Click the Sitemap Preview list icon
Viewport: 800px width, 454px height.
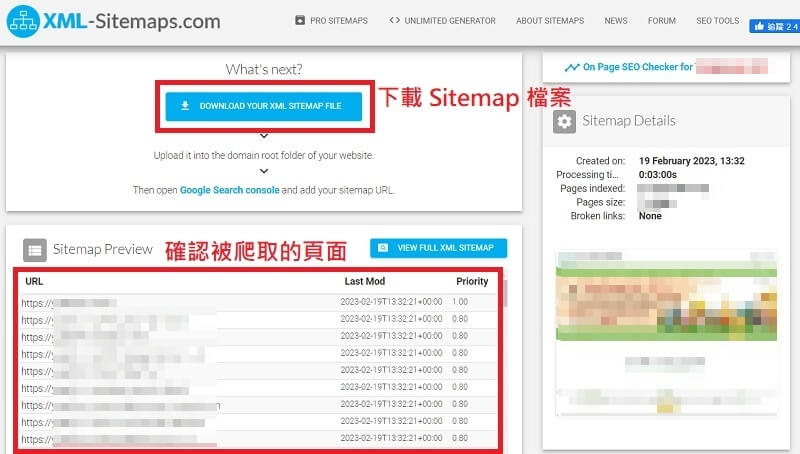click(35, 250)
